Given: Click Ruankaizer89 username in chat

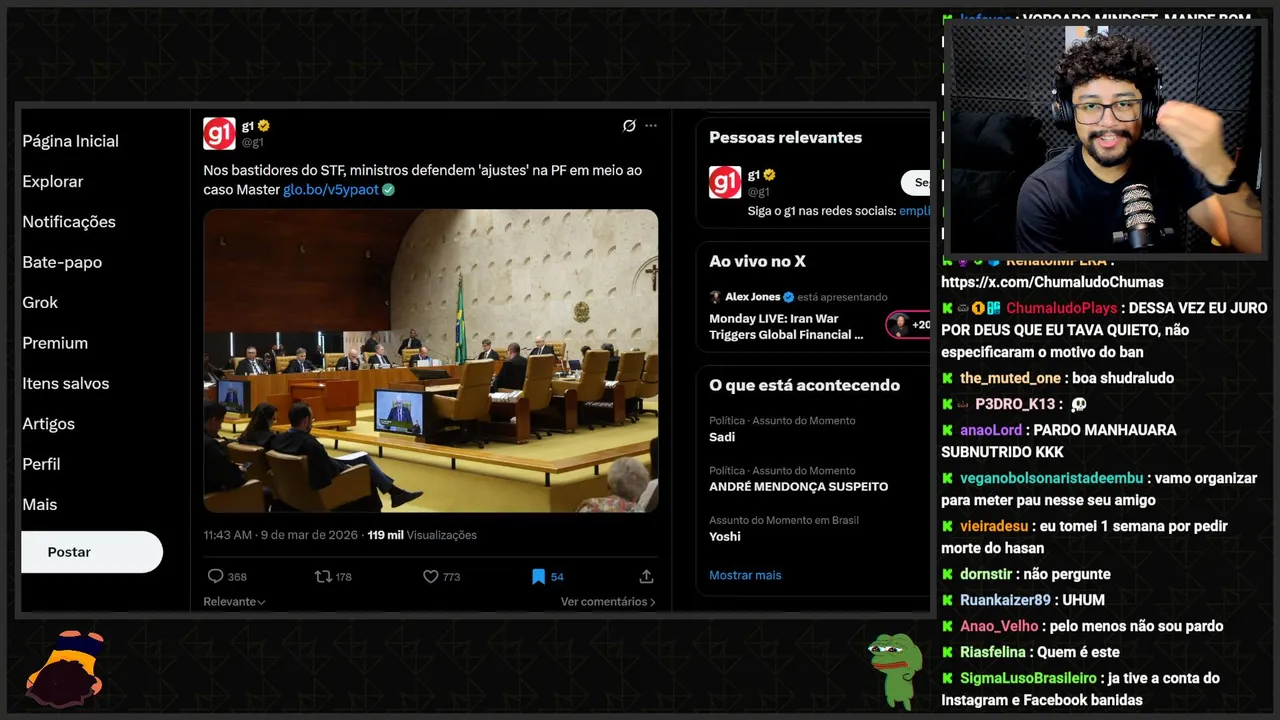Looking at the screenshot, I should click(1005, 600).
